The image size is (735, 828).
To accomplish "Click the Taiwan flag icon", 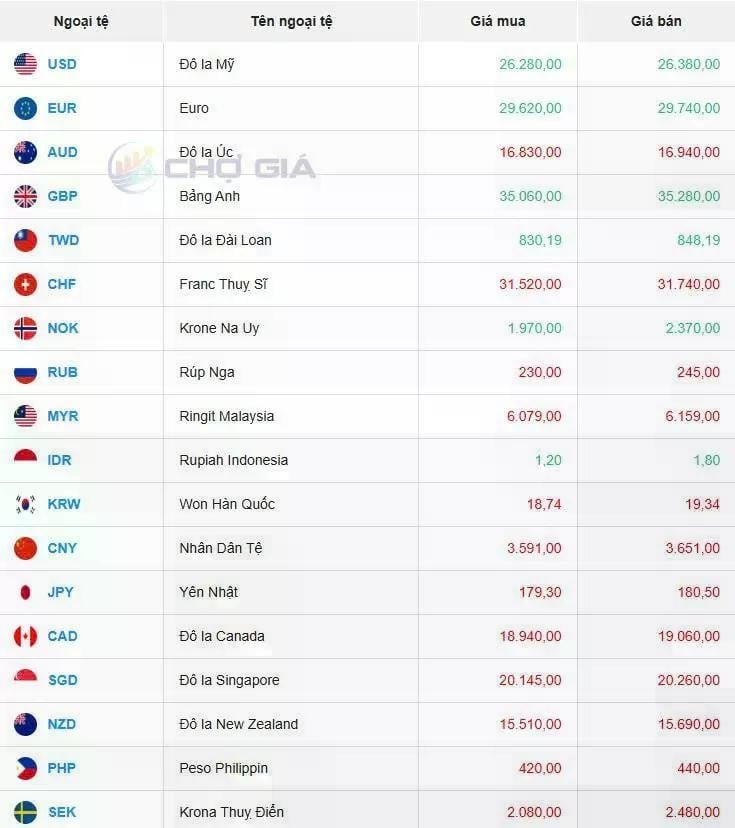I will click(25, 240).
